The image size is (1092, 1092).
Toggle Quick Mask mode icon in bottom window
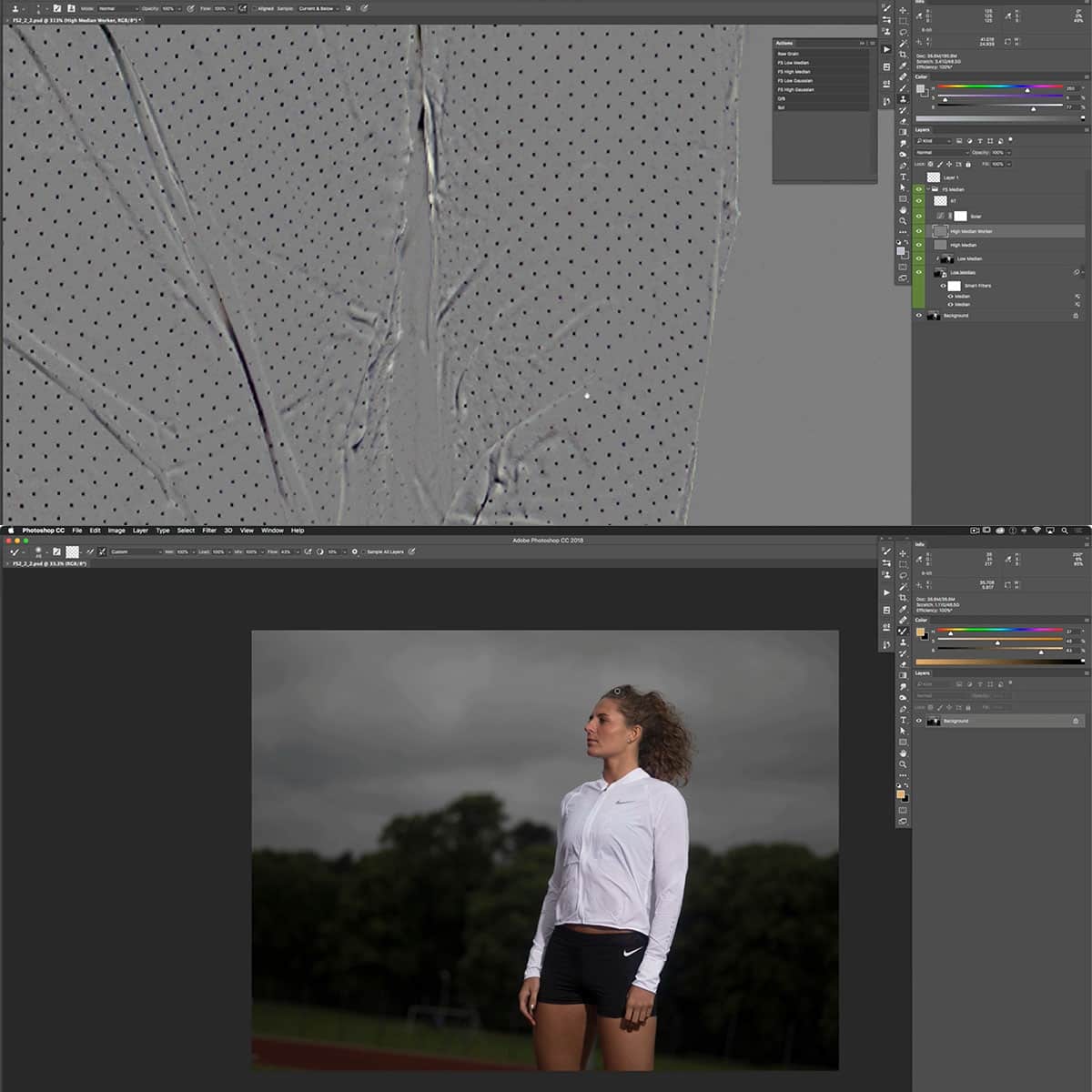[903, 810]
